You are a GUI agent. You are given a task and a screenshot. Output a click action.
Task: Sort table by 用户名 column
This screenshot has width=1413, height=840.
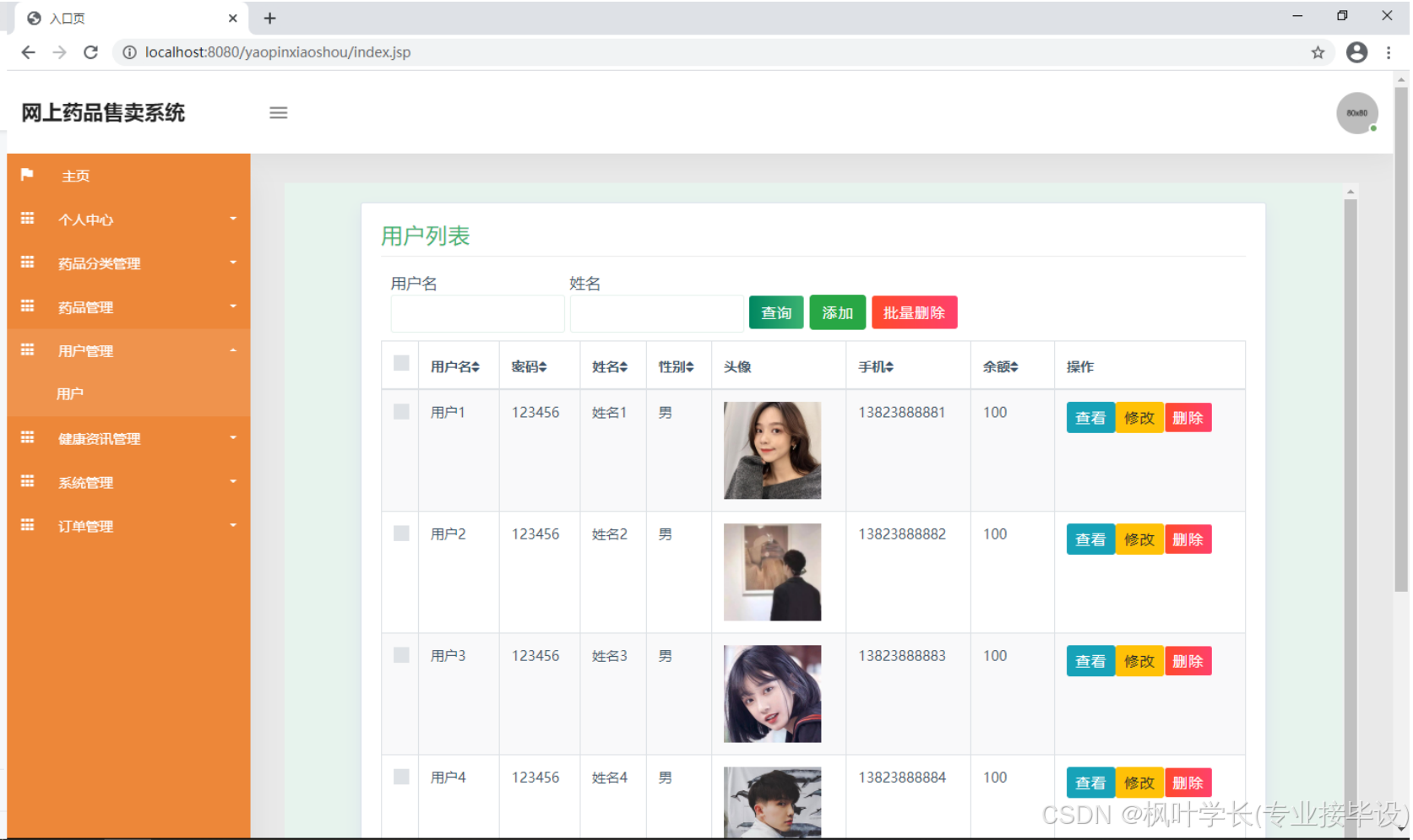coord(455,366)
